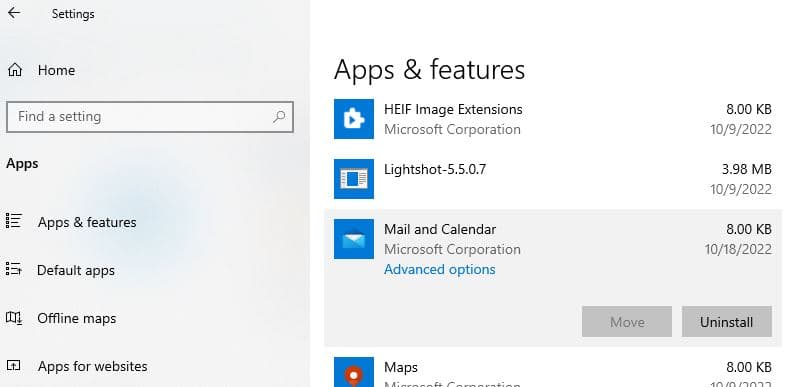Click the Settings window title text
The height and width of the screenshot is (387, 789).
point(73,14)
